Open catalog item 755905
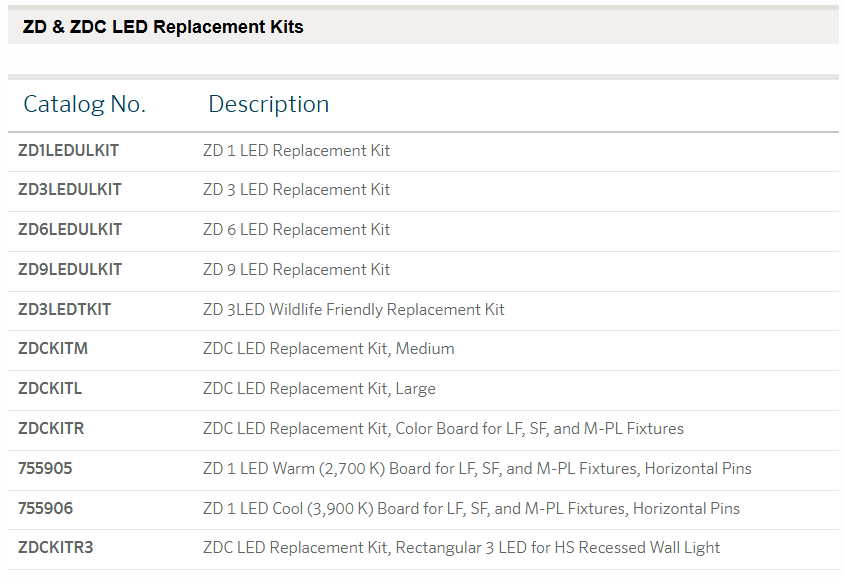 (45, 469)
